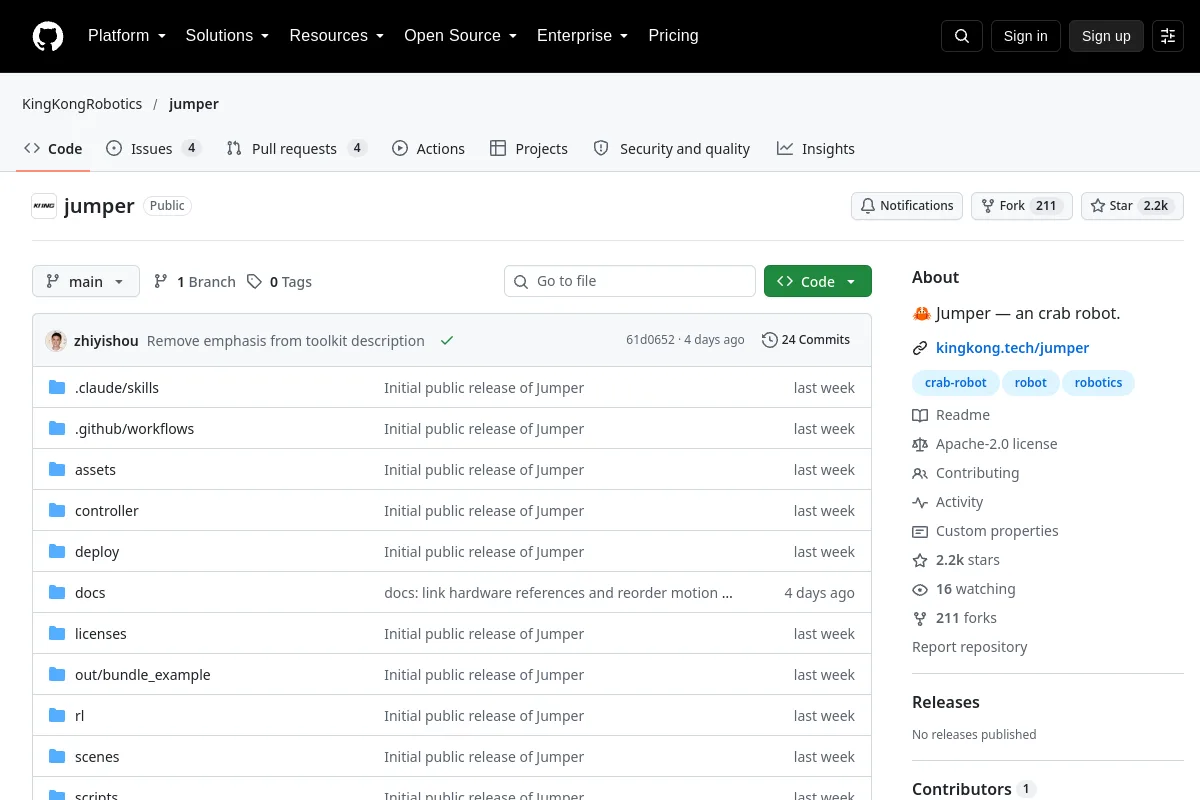Open the kingkong.tech/jumper link

[1012, 348]
